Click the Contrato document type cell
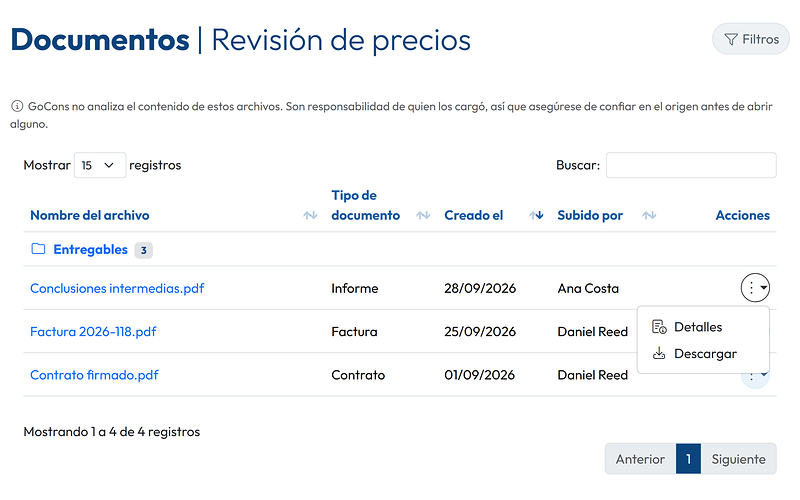Image resolution: width=800 pixels, height=500 pixels. [358, 375]
